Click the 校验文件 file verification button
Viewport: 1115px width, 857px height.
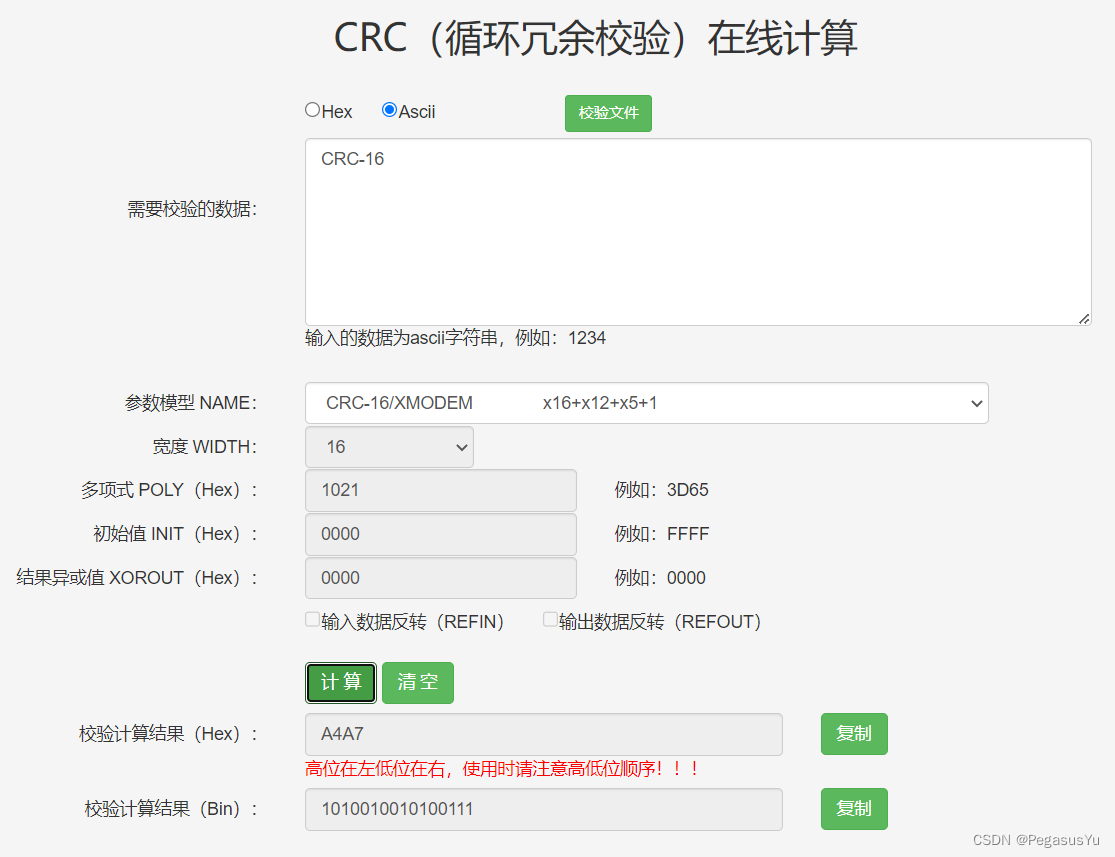coord(608,113)
